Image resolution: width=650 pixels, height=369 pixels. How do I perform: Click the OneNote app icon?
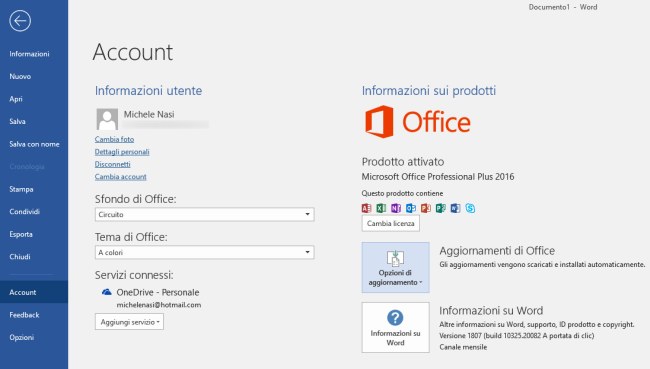(x=396, y=208)
